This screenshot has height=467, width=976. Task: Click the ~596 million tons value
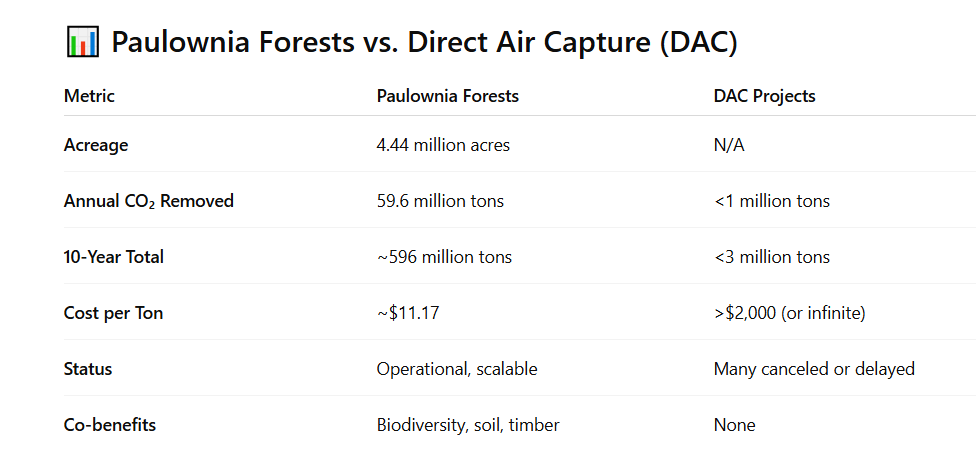tap(444, 257)
